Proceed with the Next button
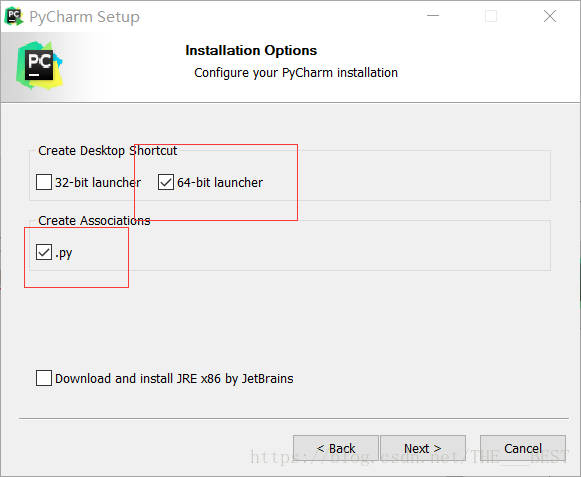581x477 pixels. point(423,448)
